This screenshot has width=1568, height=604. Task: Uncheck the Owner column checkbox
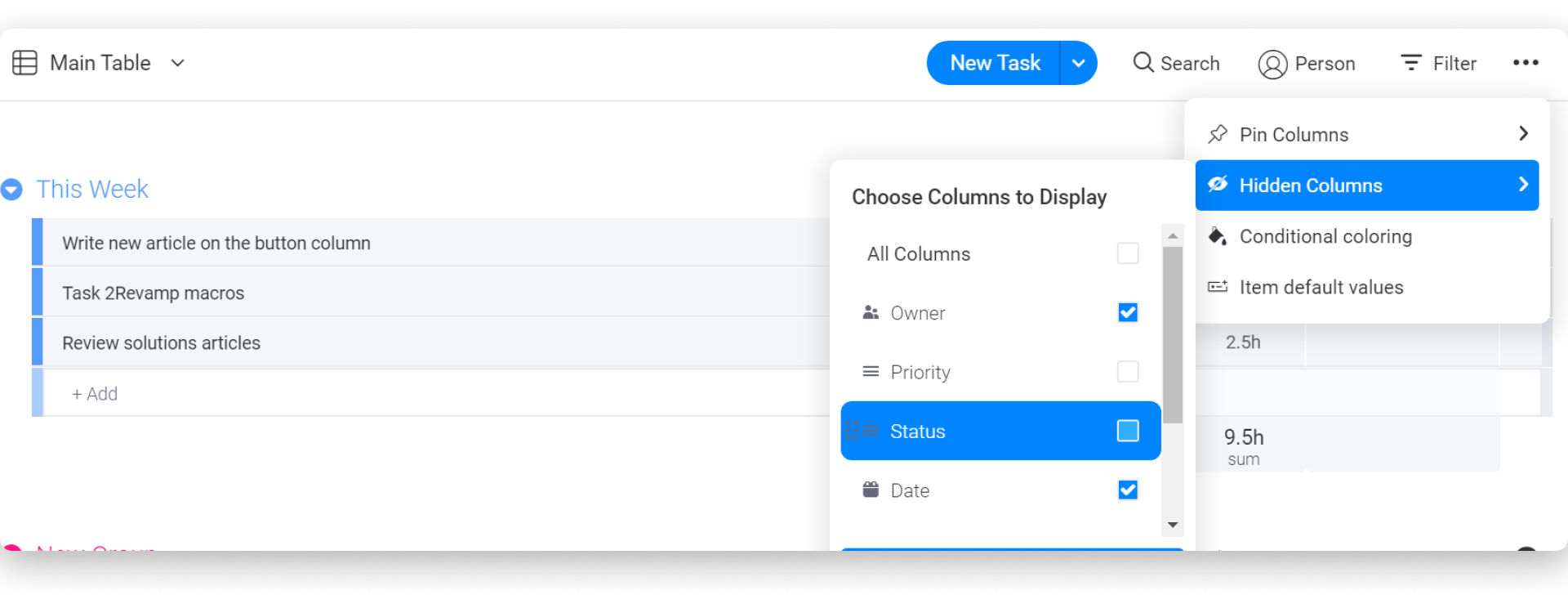tap(1128, 312)
